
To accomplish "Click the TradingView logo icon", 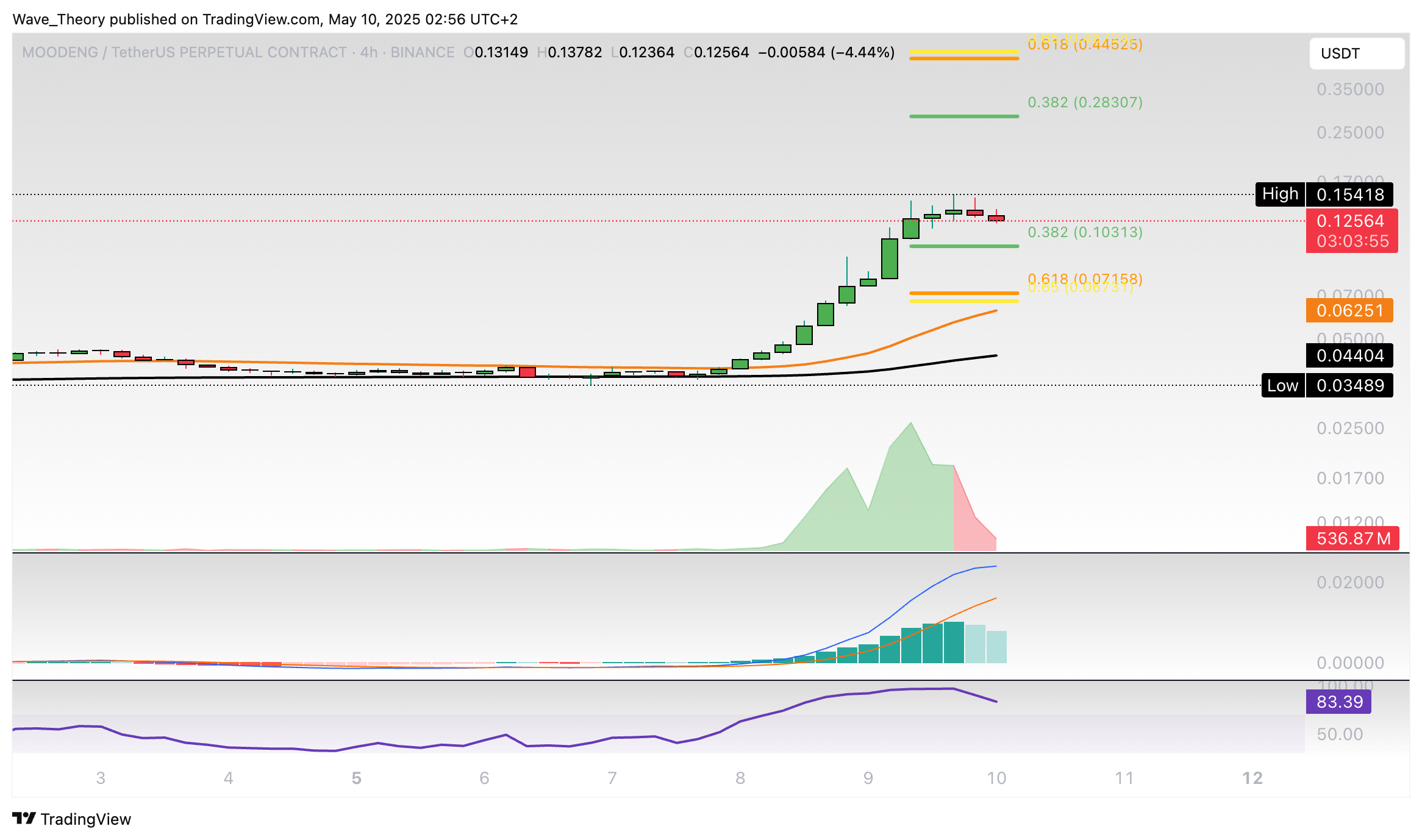I will (24, 818).
